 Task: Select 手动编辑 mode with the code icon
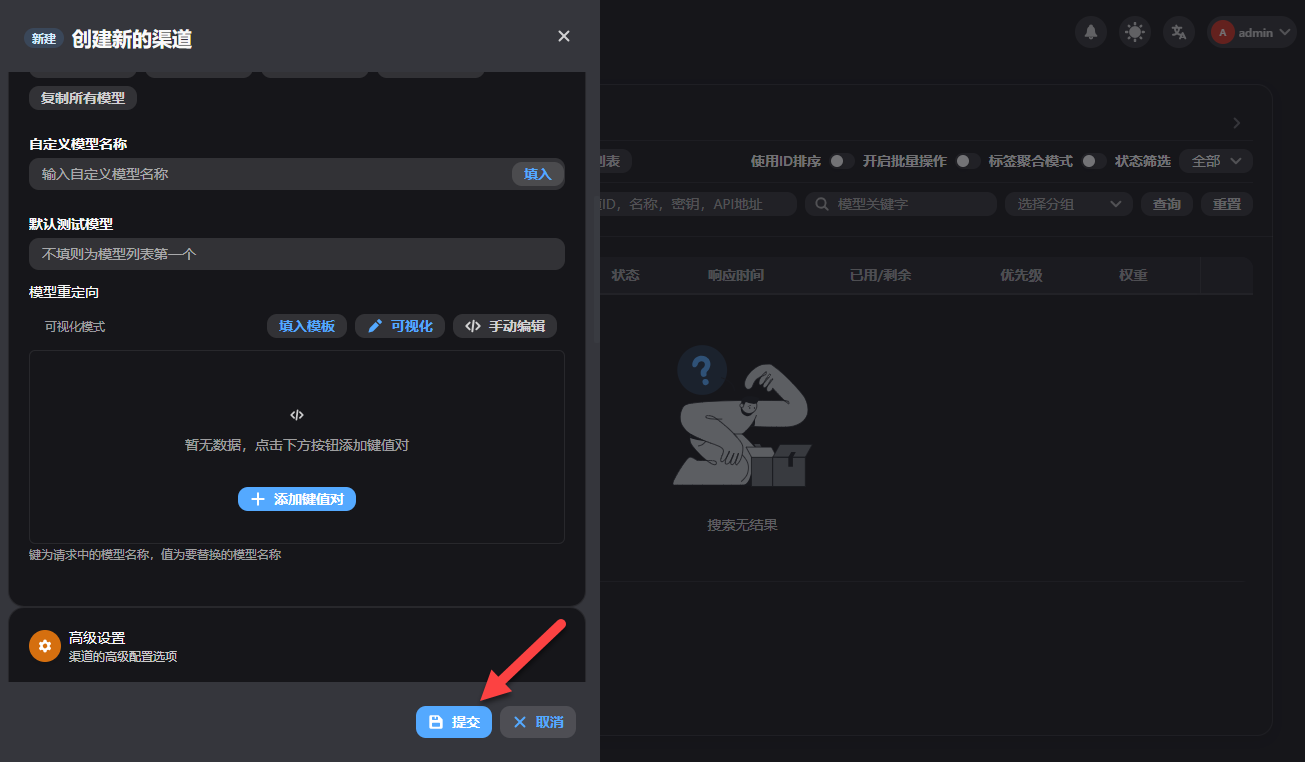click(505, 325)
